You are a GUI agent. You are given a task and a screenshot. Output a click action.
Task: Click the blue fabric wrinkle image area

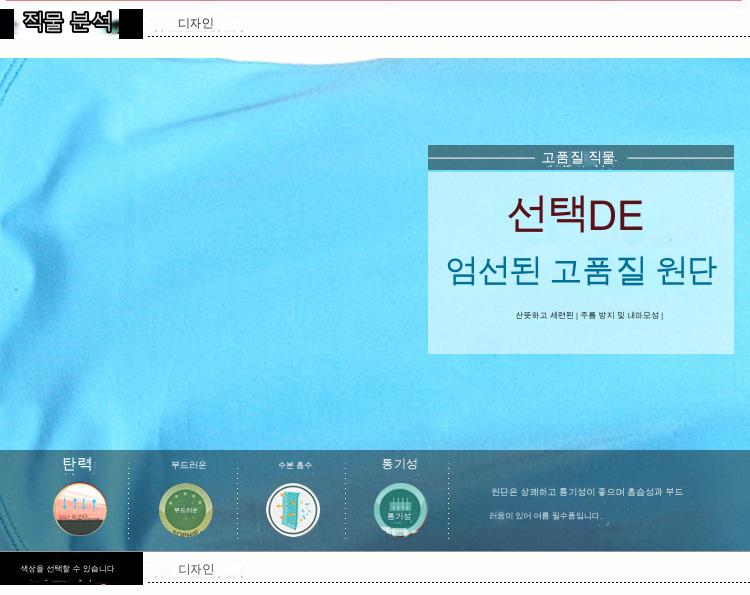click(x=200, y=250)
